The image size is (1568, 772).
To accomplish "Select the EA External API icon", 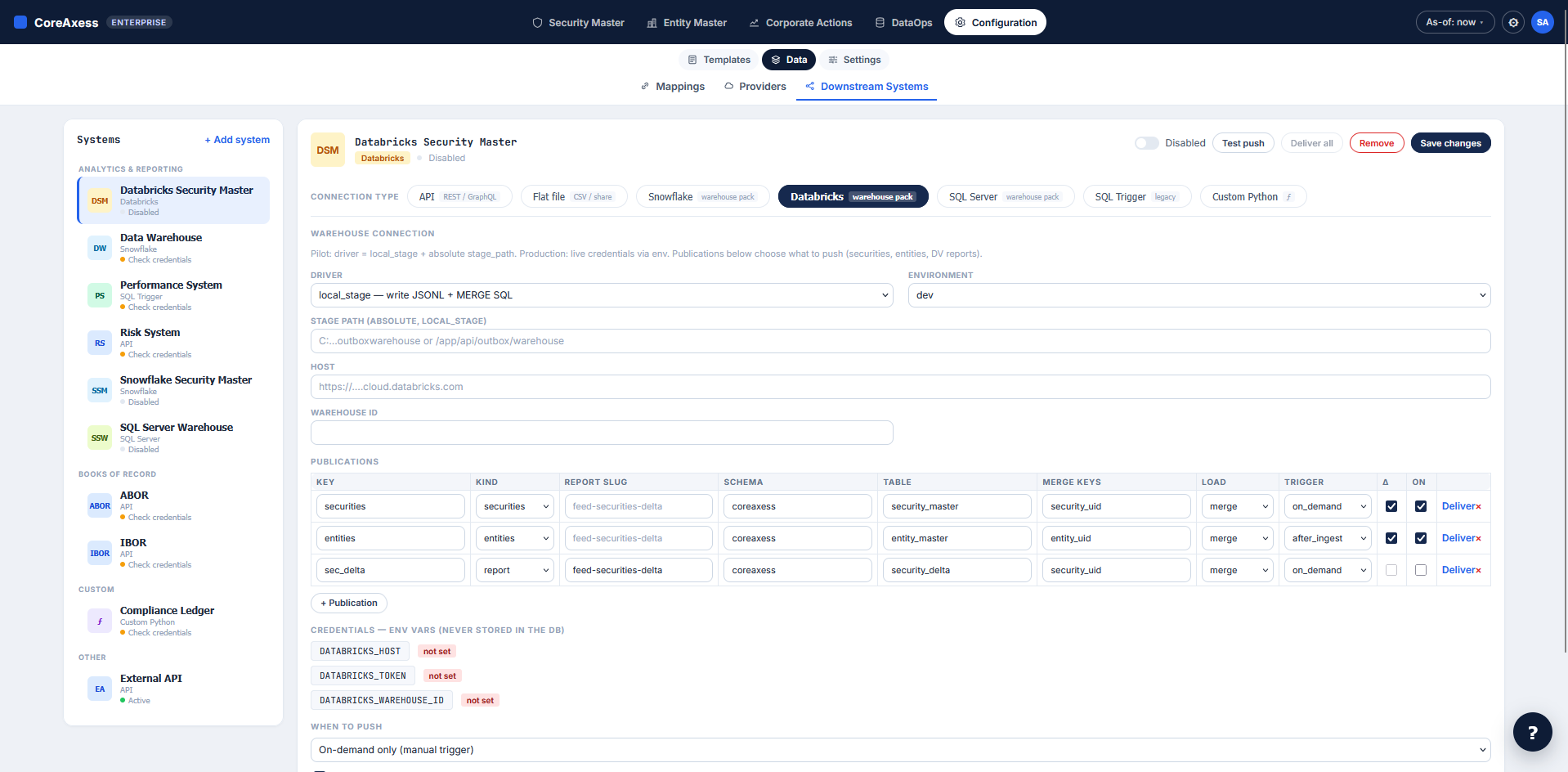I will click(x=100, y=689).
